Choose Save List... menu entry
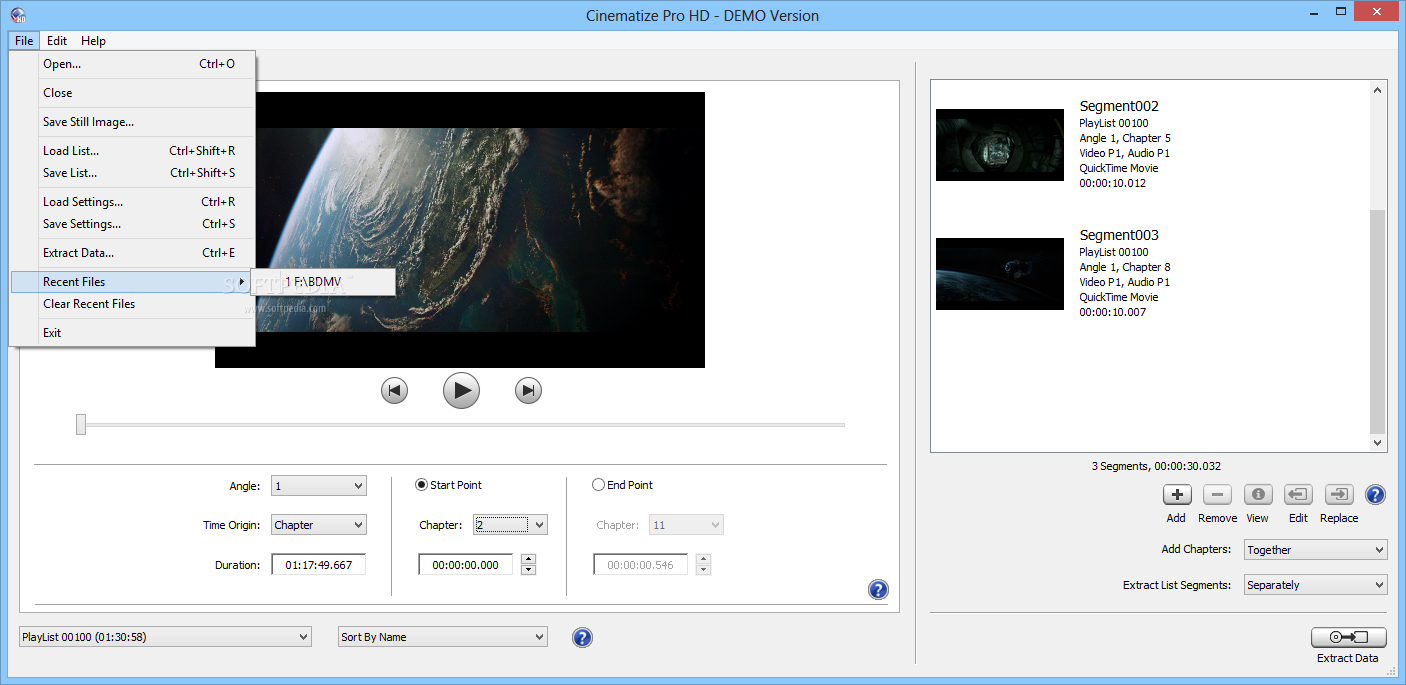The image size is (1406, 685). pyautogui.click(x=132, y=173)
